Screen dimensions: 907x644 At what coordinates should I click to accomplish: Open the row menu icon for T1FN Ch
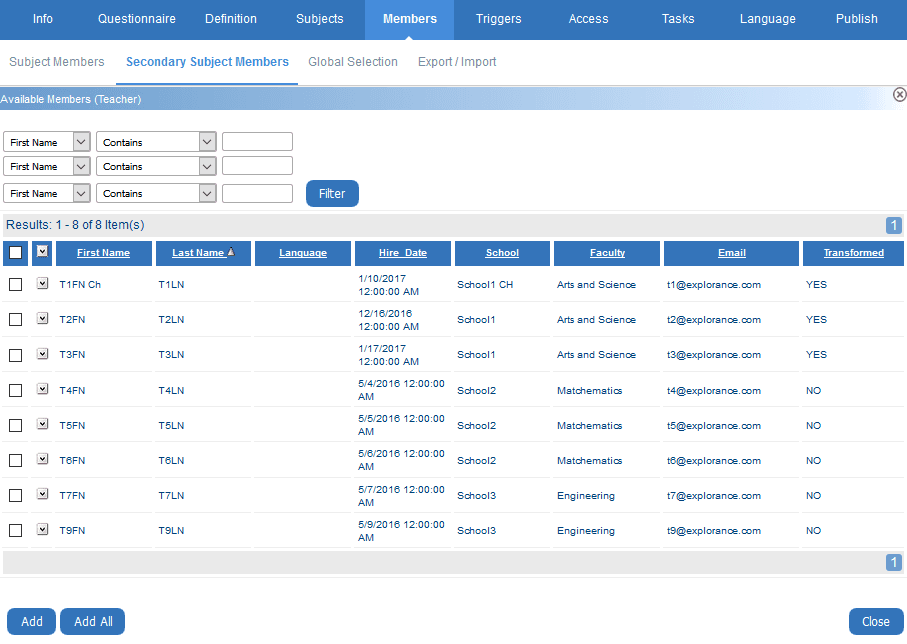(x=42, y=283)
